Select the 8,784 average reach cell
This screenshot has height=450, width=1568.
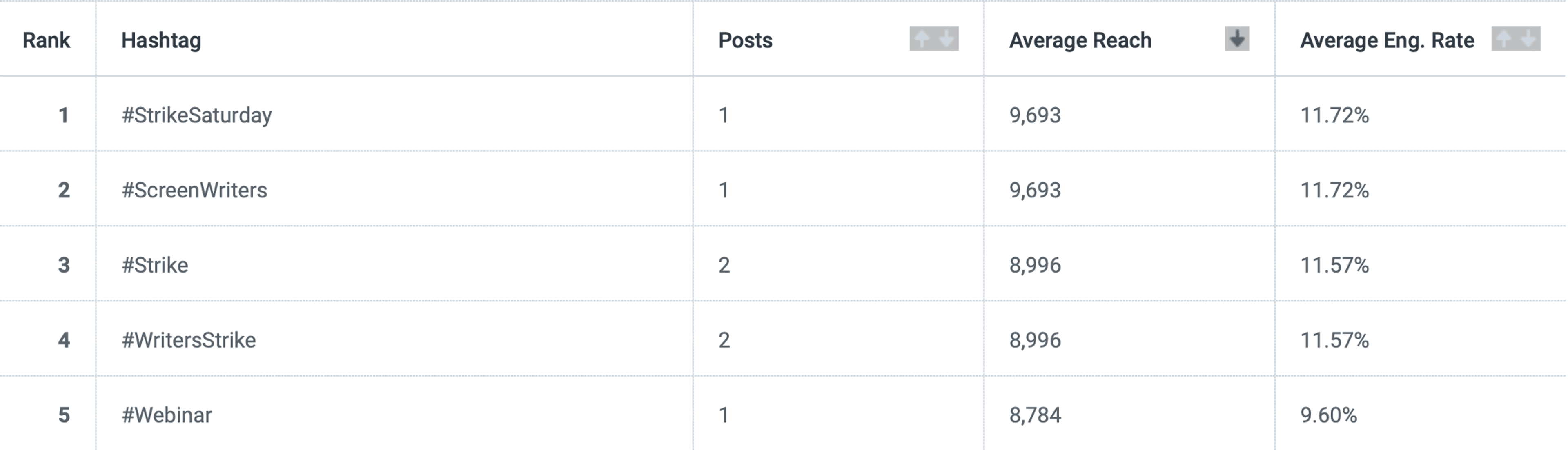(x=1035, y=415)
